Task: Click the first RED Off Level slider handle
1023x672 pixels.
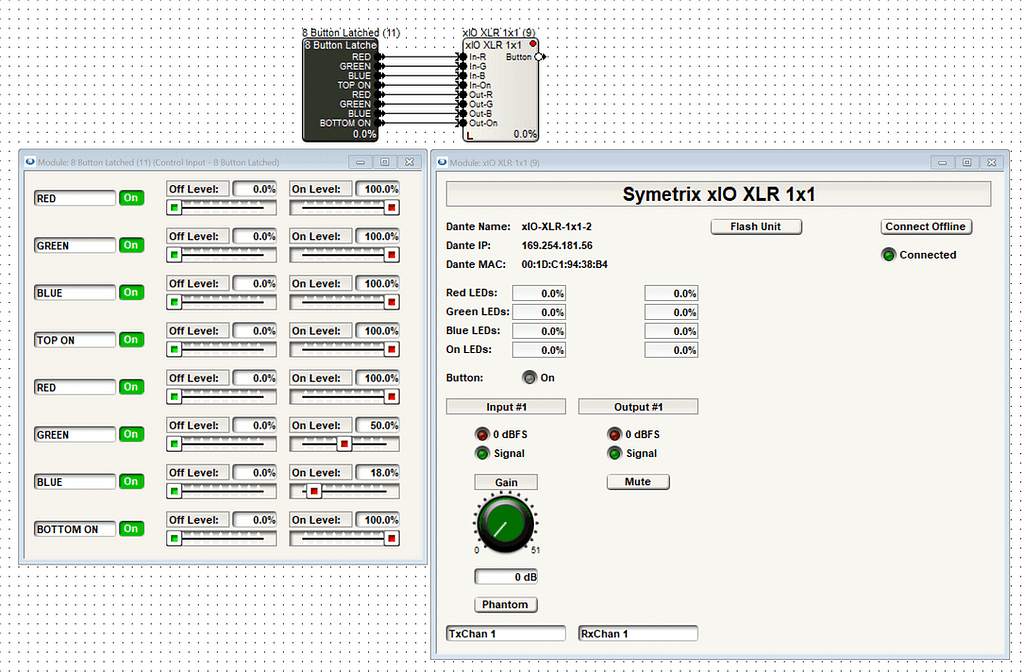Action: [174, 207]
